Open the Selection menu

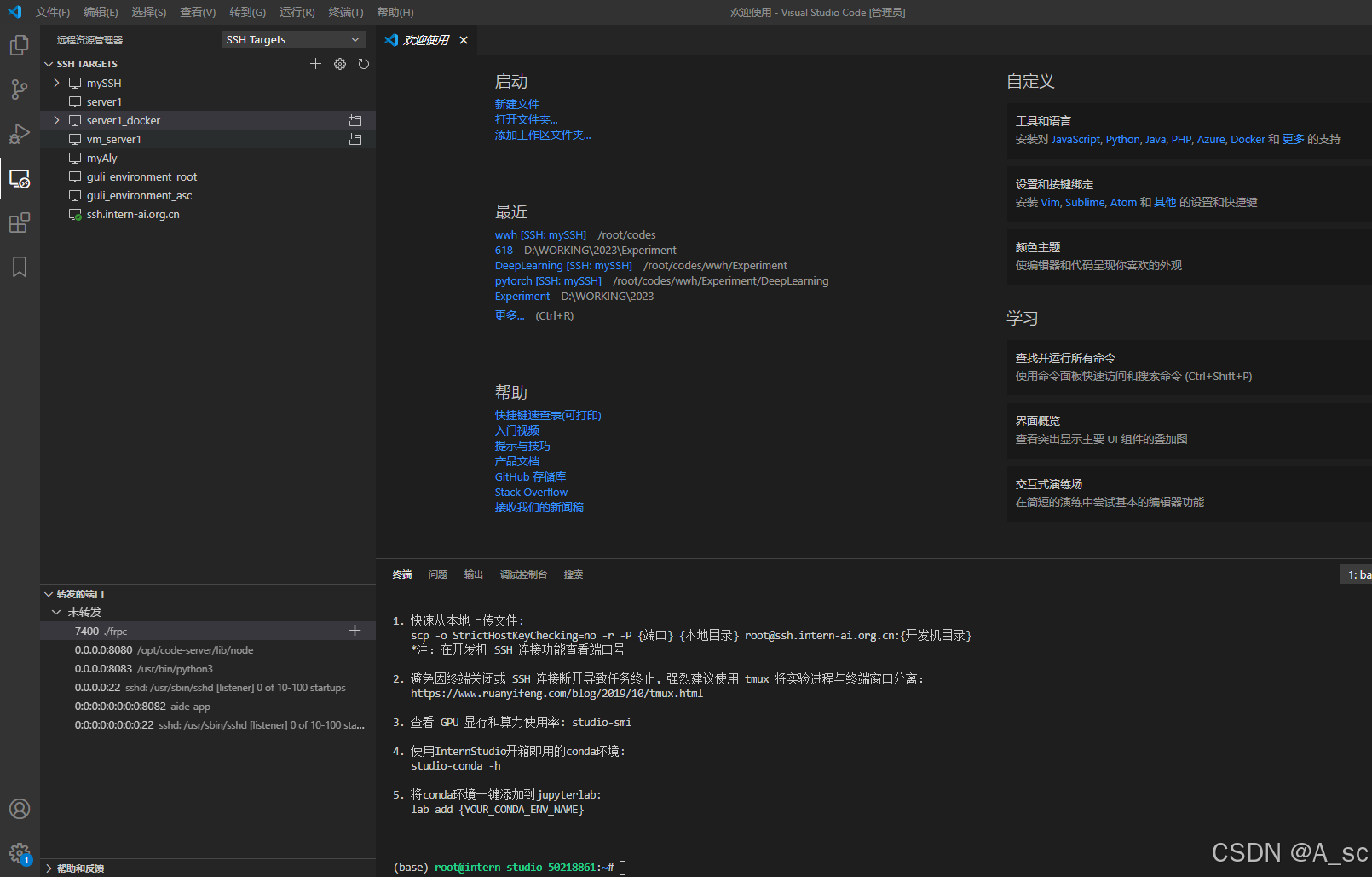coord(149,12)
